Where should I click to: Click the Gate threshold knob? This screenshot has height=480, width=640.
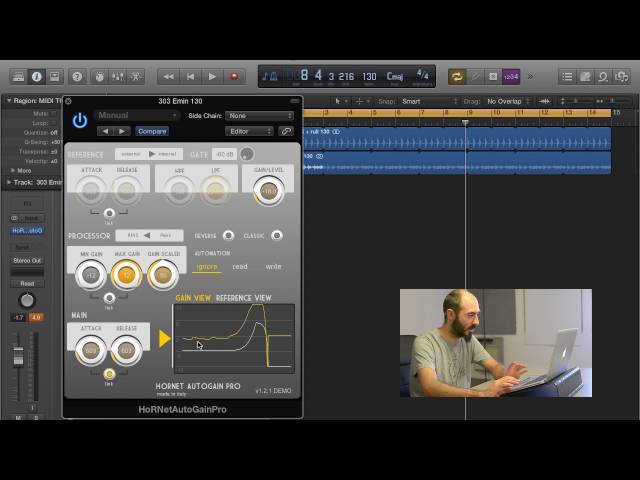(x=247, y=154)
